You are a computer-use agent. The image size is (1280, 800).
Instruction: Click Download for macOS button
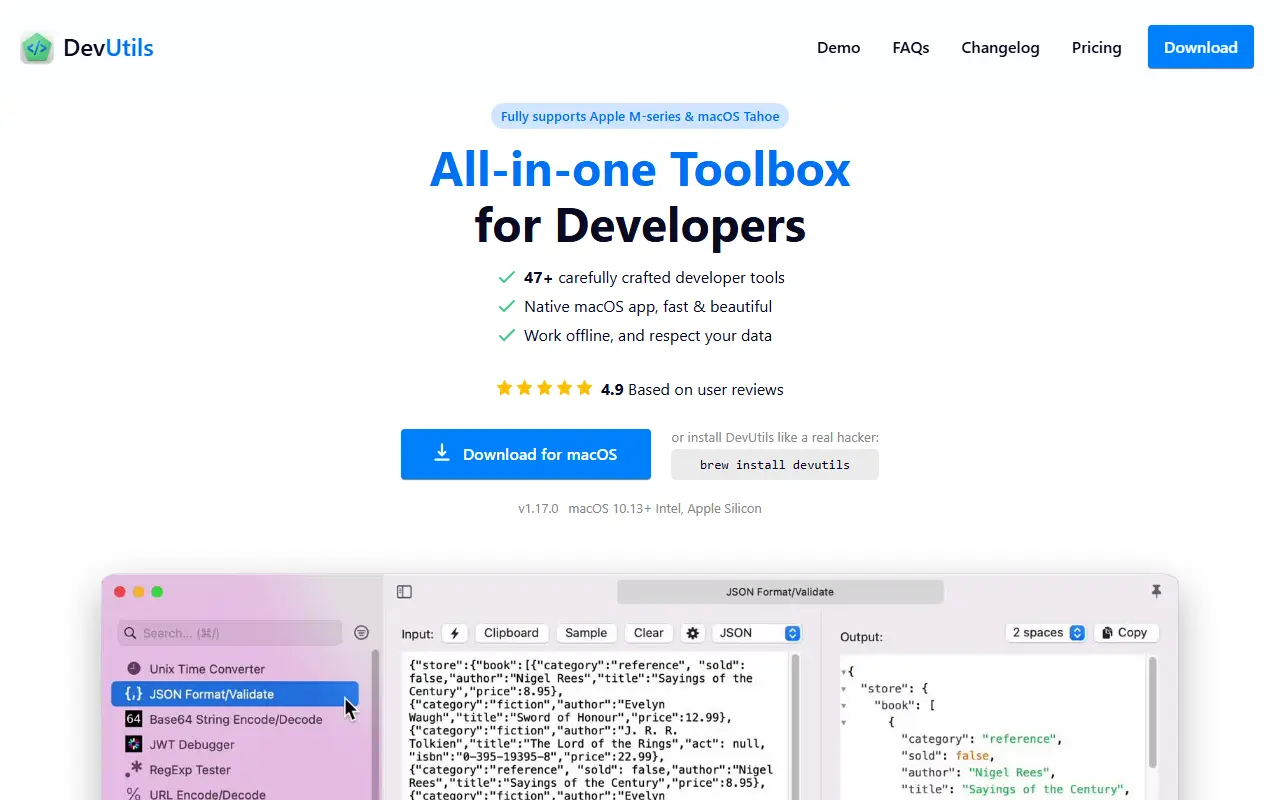coord(526,454)
